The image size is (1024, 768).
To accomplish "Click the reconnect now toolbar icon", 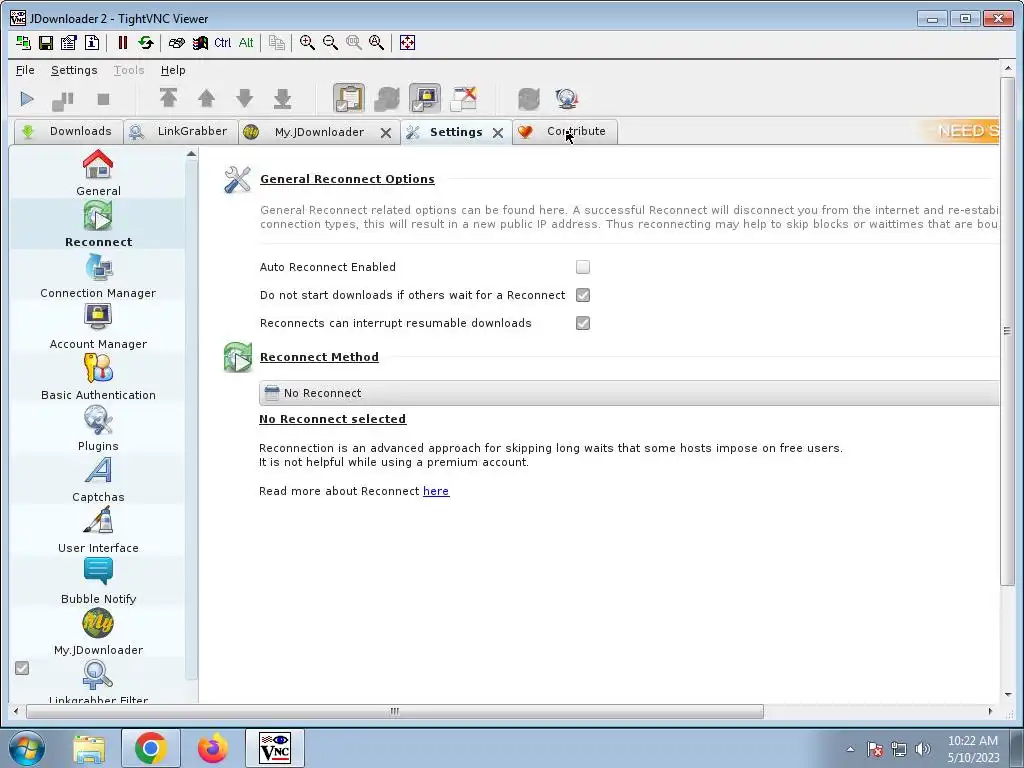I will (528, 99).
